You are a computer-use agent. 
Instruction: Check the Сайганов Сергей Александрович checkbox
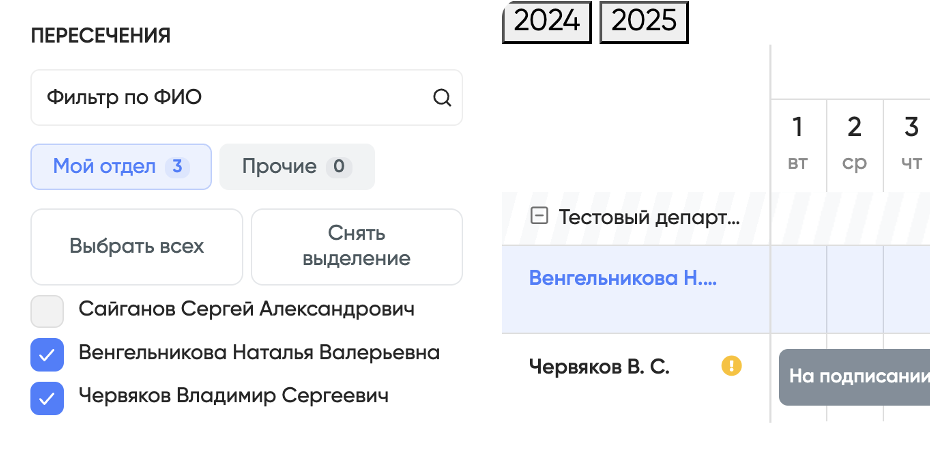47,312
